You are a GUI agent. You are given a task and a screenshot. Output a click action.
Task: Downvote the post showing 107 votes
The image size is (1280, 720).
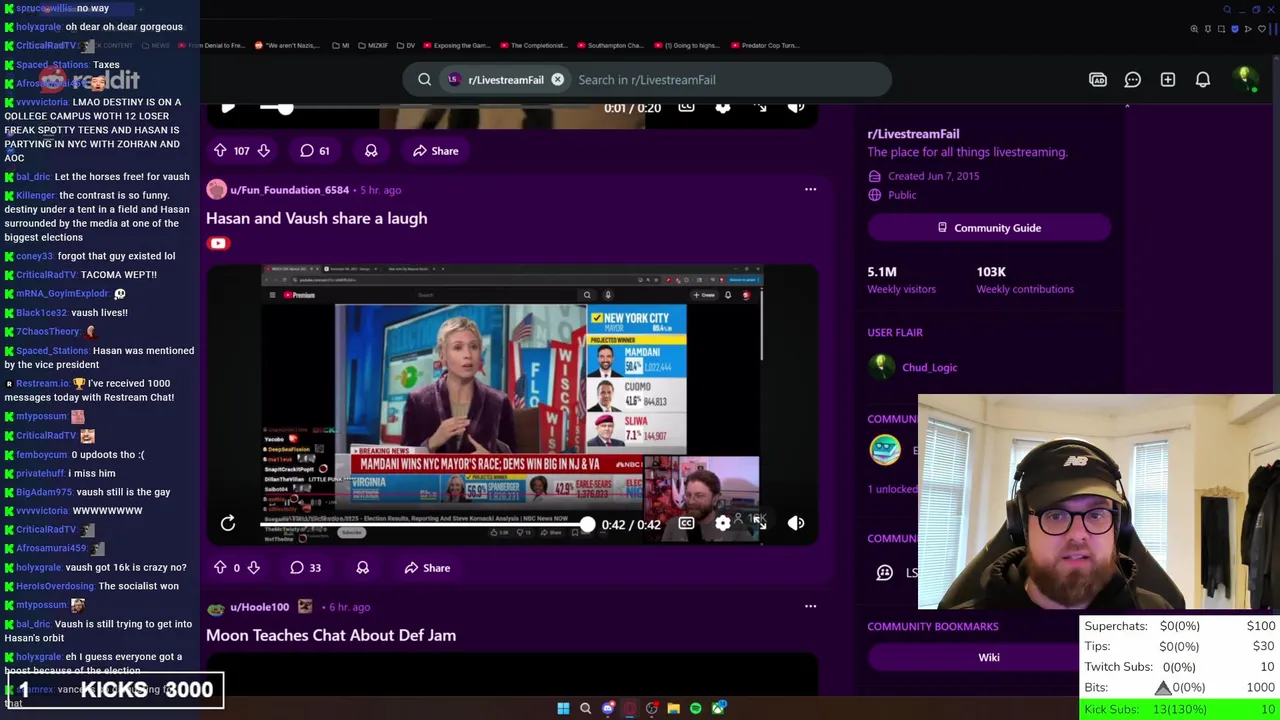[x=264, y=151]
